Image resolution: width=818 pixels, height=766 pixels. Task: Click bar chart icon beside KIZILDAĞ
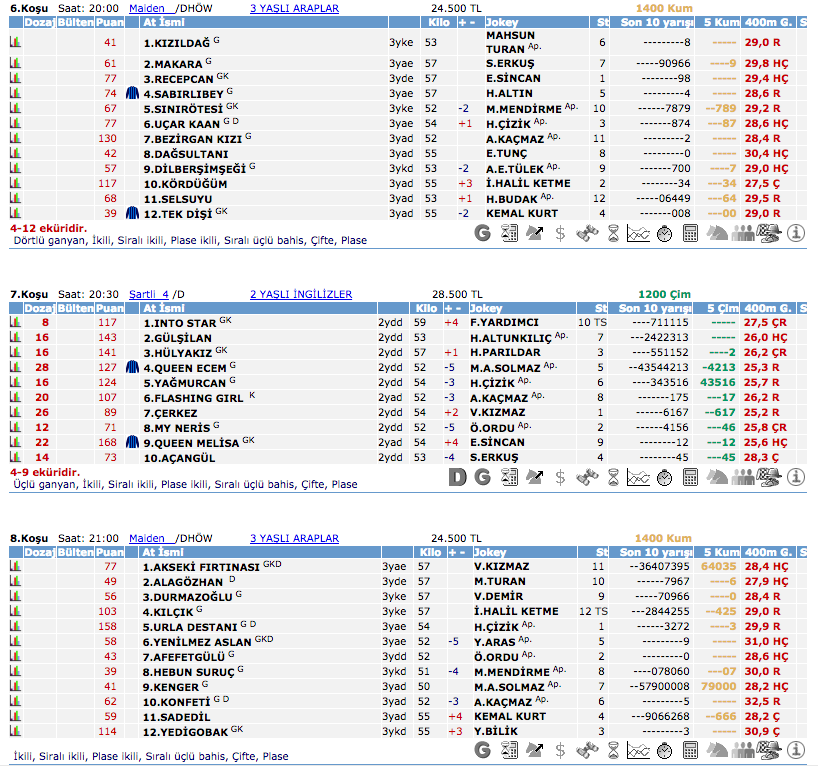click(16, 43)
